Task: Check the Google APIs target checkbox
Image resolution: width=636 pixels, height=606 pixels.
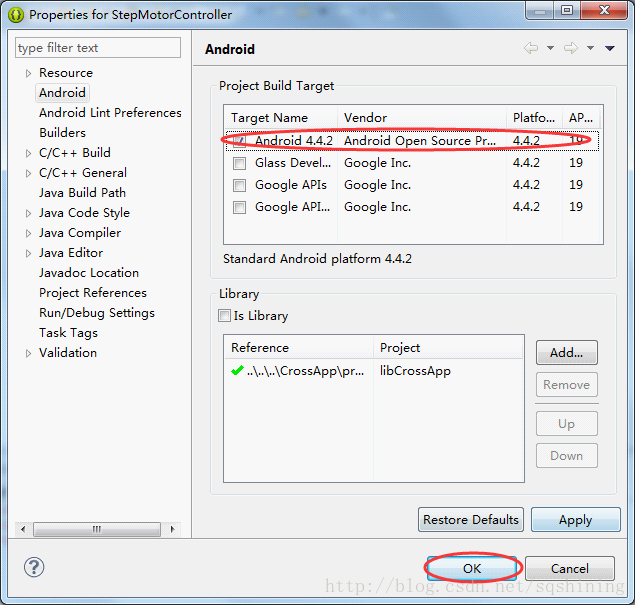Action: click(239, 185)
